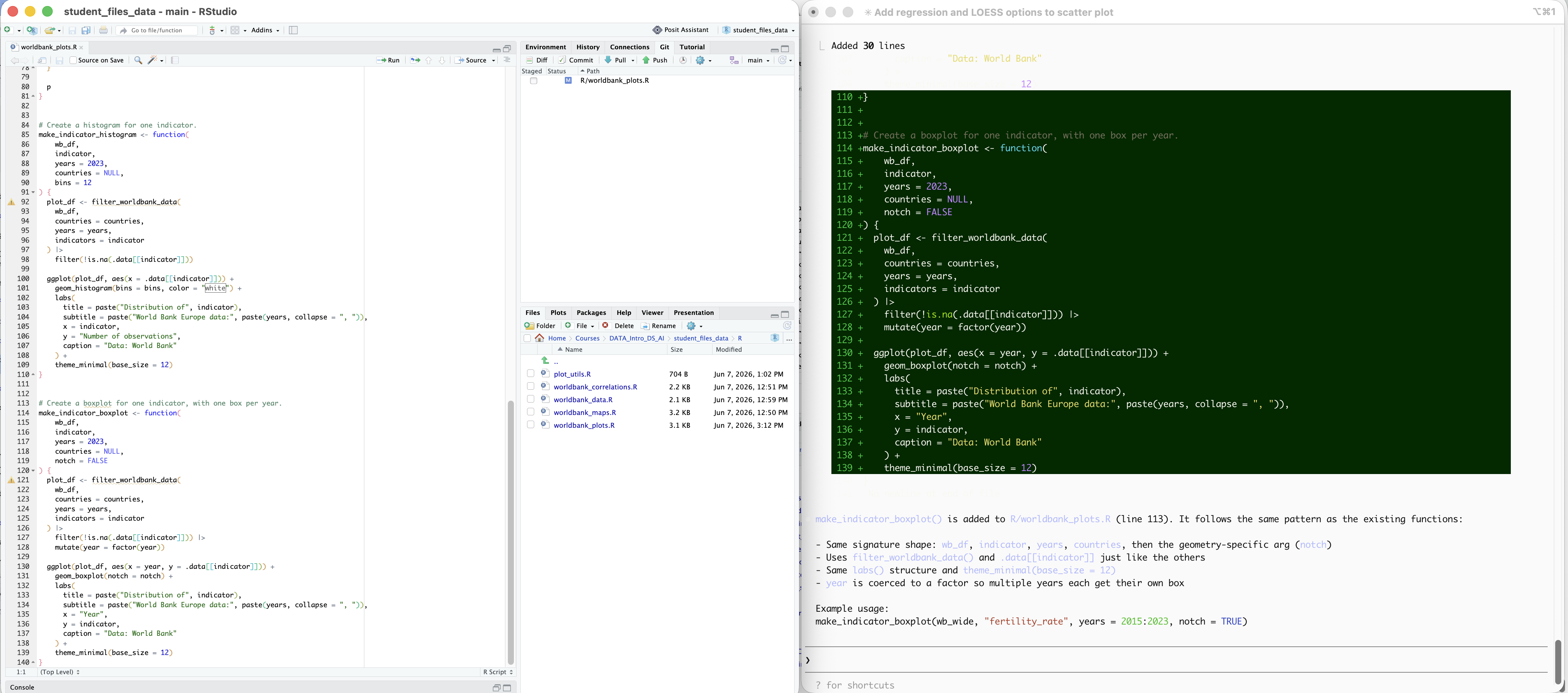
Task: Click the Git Push button
Action: click(655, 60)
